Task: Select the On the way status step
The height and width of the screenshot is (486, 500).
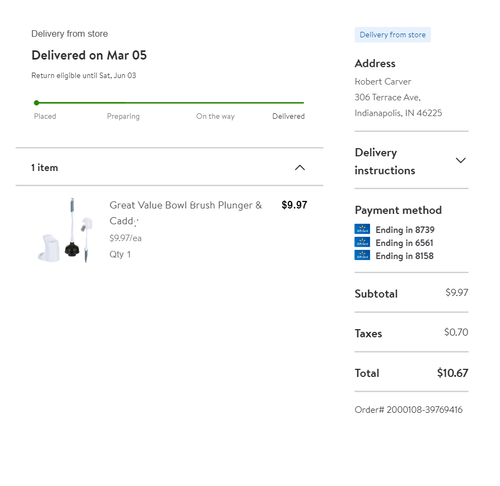Action: (x=215, y=116)
